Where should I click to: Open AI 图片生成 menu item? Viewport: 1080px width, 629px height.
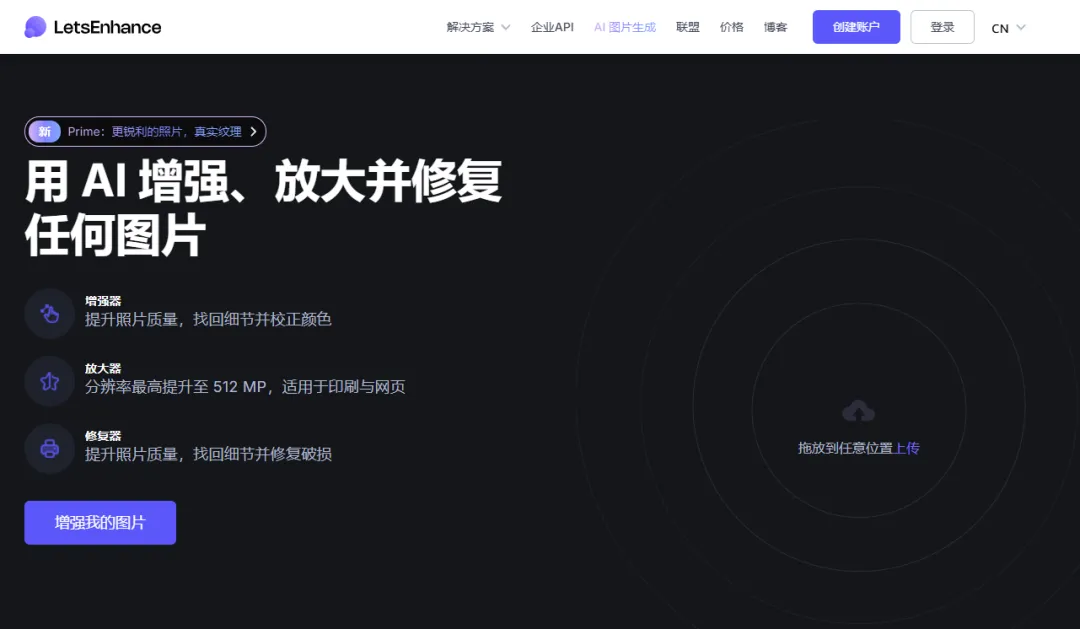[x=625, y=27]
